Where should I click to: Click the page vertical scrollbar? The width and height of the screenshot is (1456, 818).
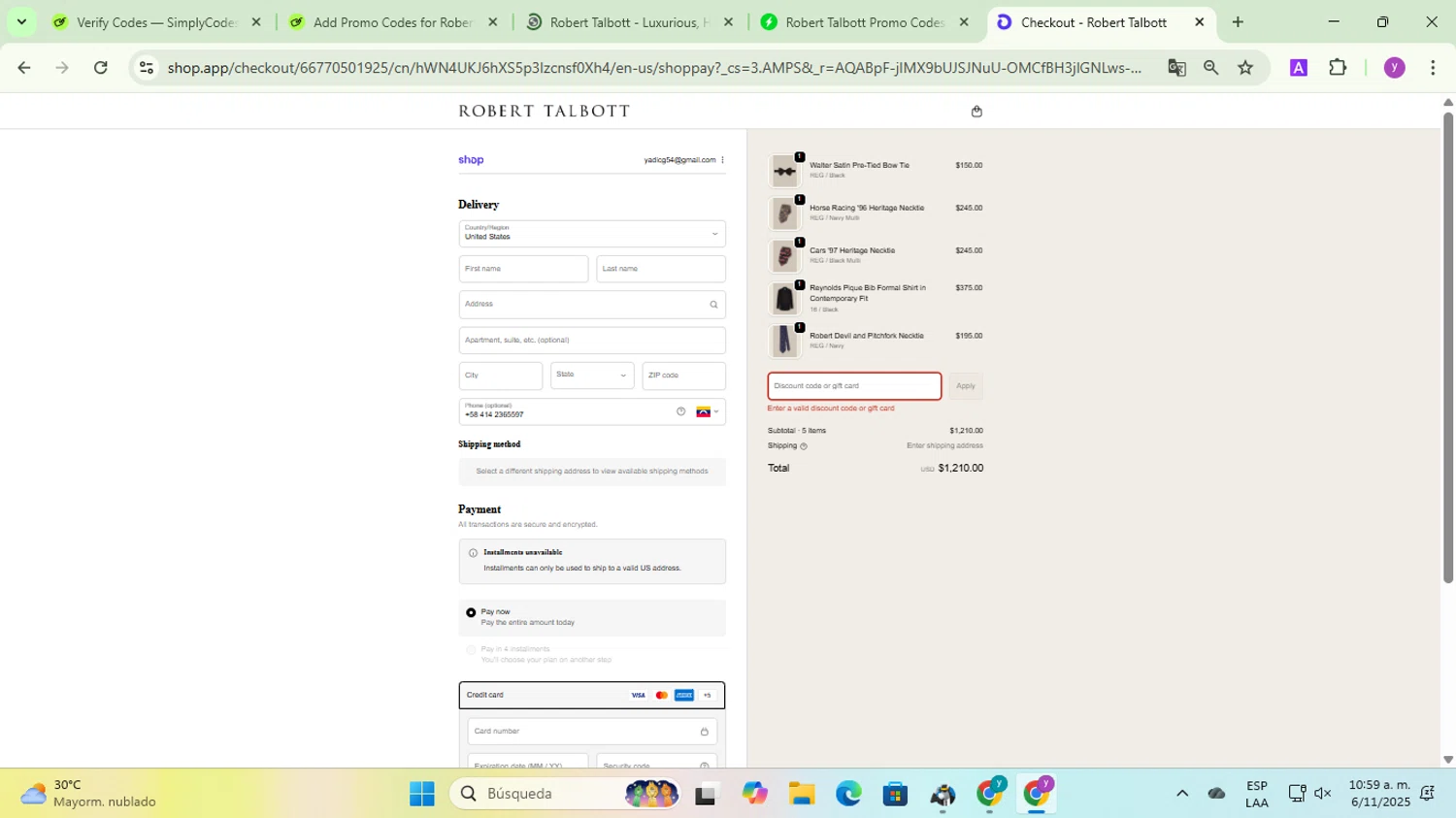1448,346
